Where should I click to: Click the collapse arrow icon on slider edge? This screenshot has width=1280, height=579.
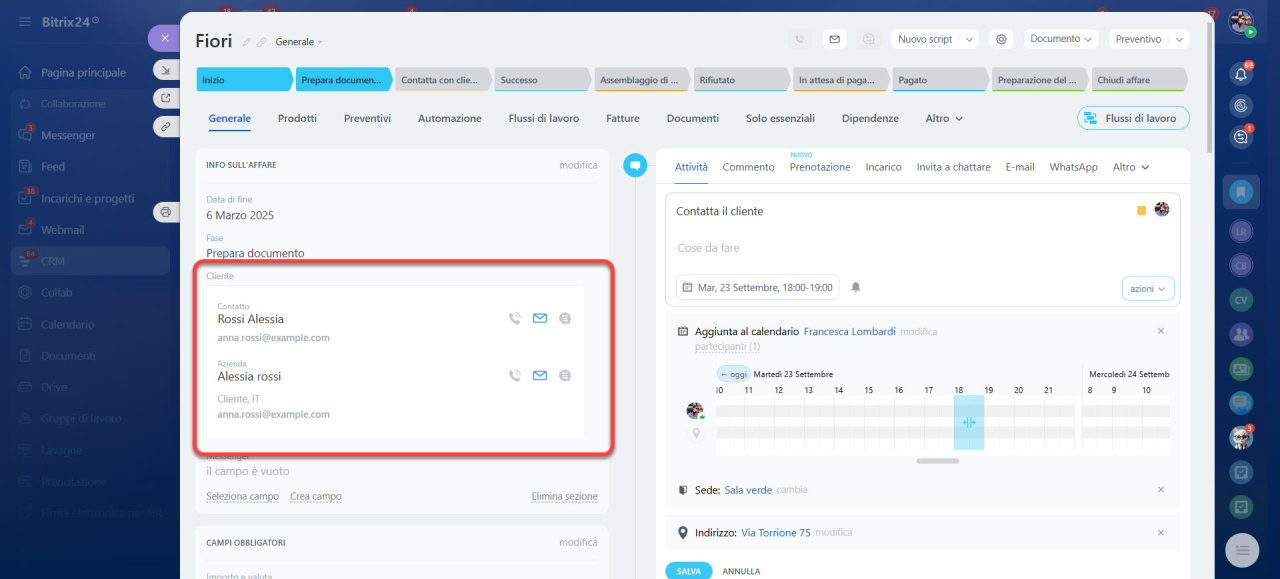[165, 70]
